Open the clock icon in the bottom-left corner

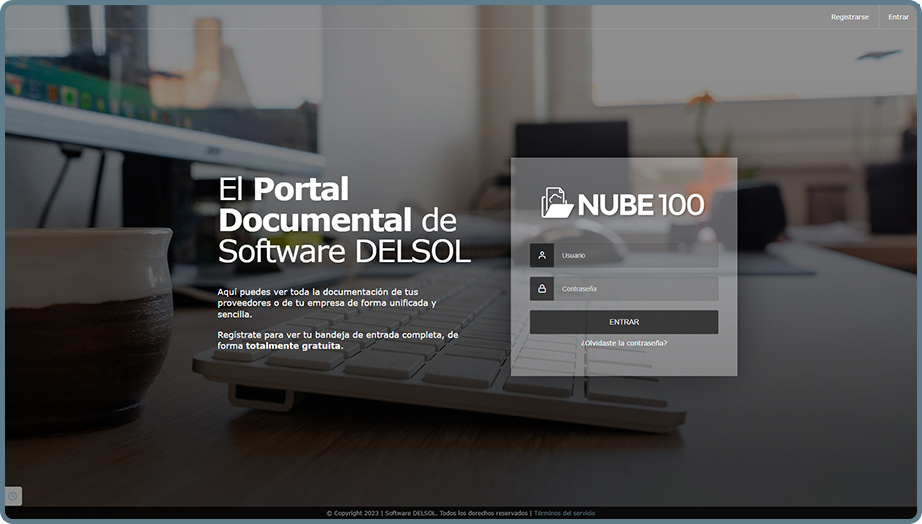(13, 496)
